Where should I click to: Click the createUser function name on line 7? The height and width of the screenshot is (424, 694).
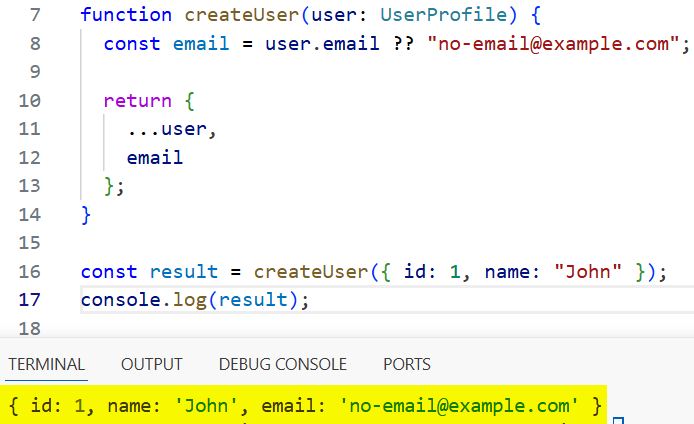click(x=242, y=15)
